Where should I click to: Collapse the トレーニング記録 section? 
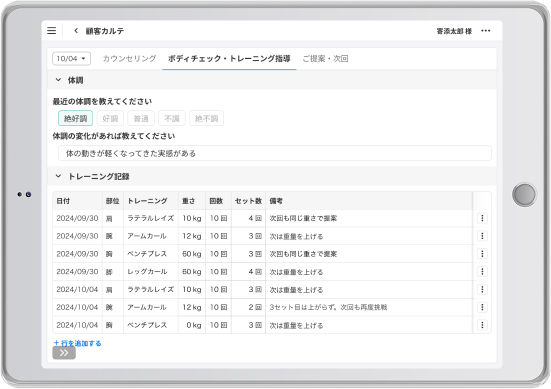coord(58,176)
